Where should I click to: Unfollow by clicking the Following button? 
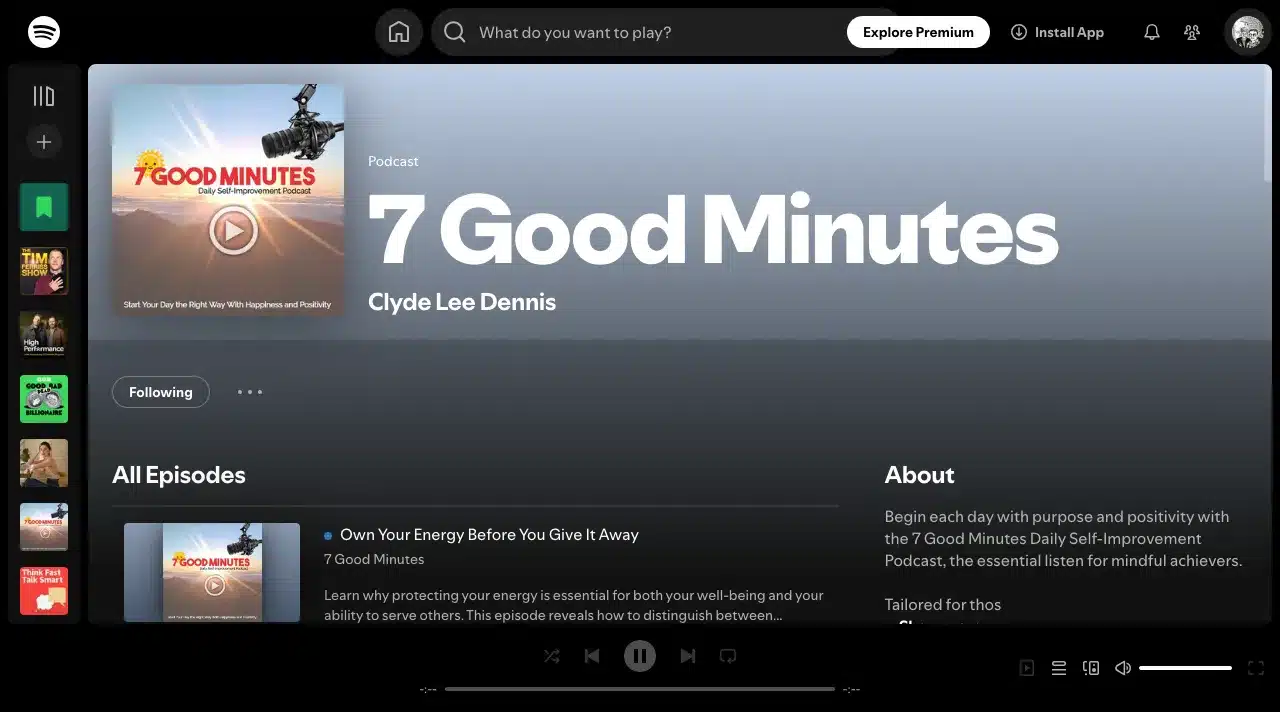pos(160,392)
